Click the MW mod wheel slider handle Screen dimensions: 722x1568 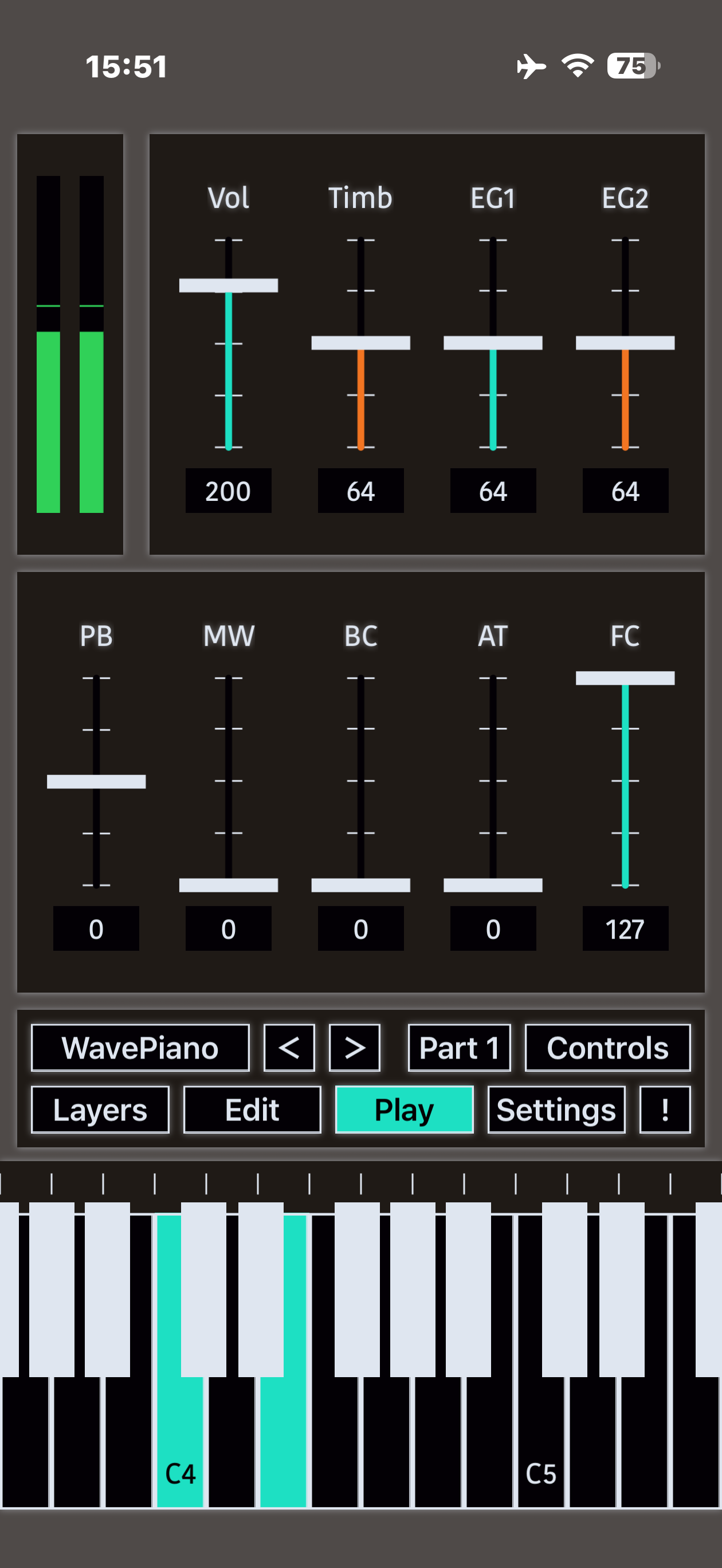(228, 885)
